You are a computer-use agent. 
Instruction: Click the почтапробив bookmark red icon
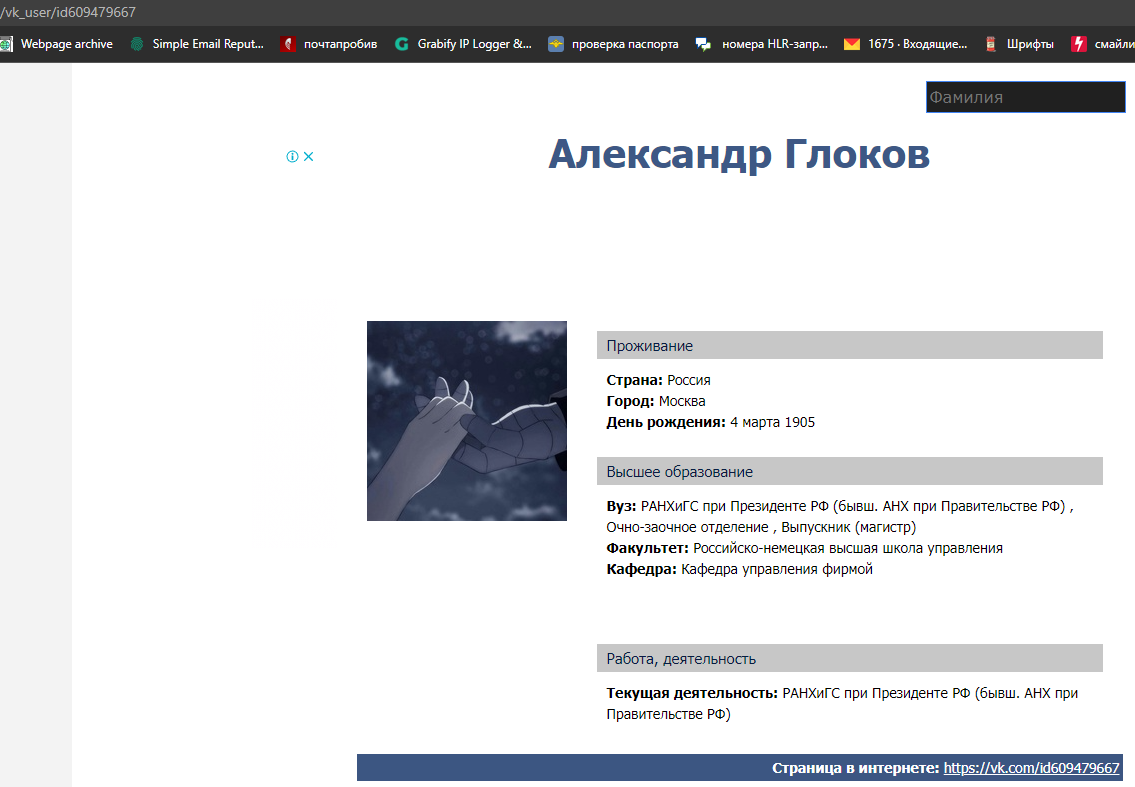point(288,44)
